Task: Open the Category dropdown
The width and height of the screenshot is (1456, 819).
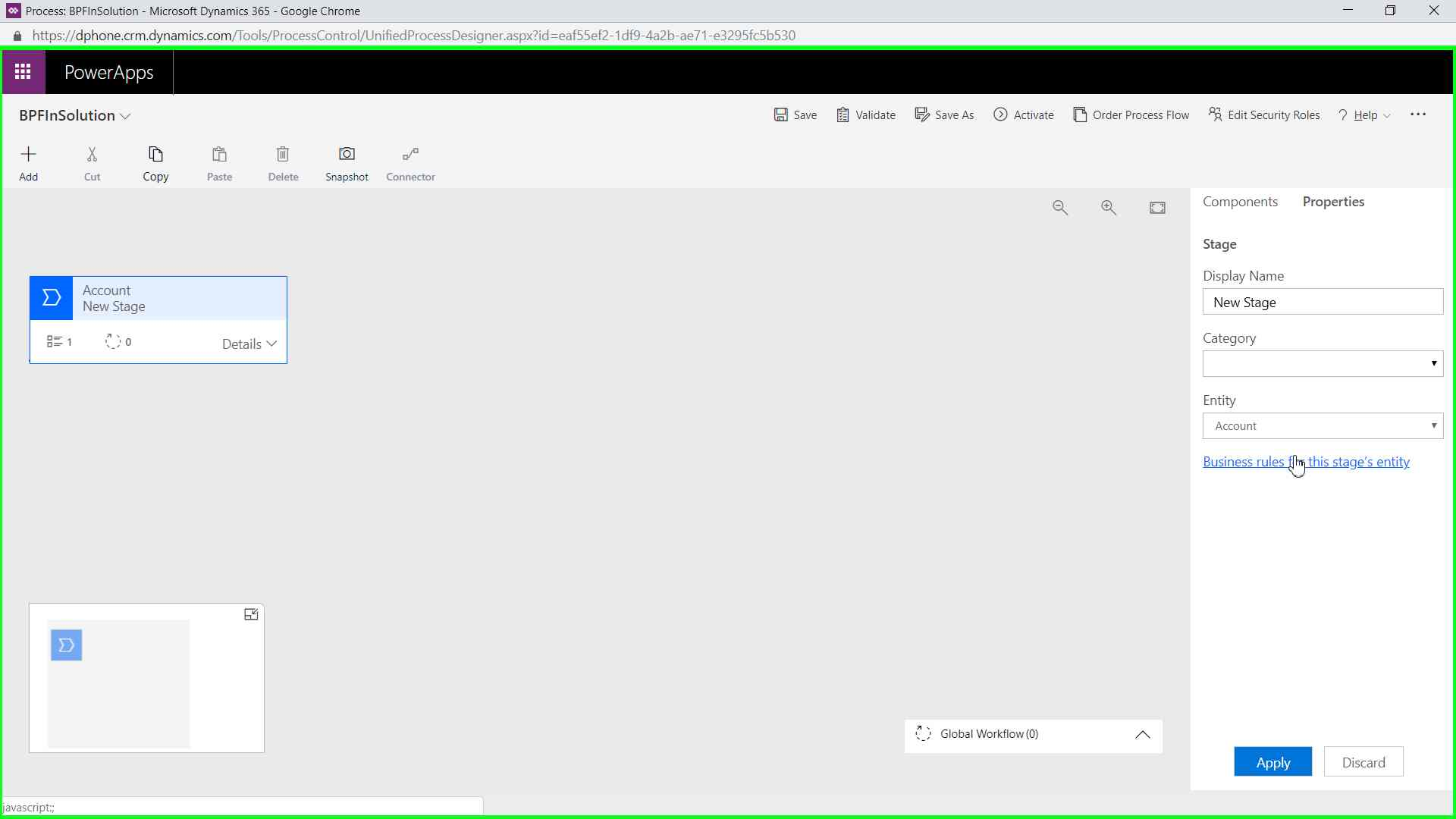Action: [x=1323, y=364]
